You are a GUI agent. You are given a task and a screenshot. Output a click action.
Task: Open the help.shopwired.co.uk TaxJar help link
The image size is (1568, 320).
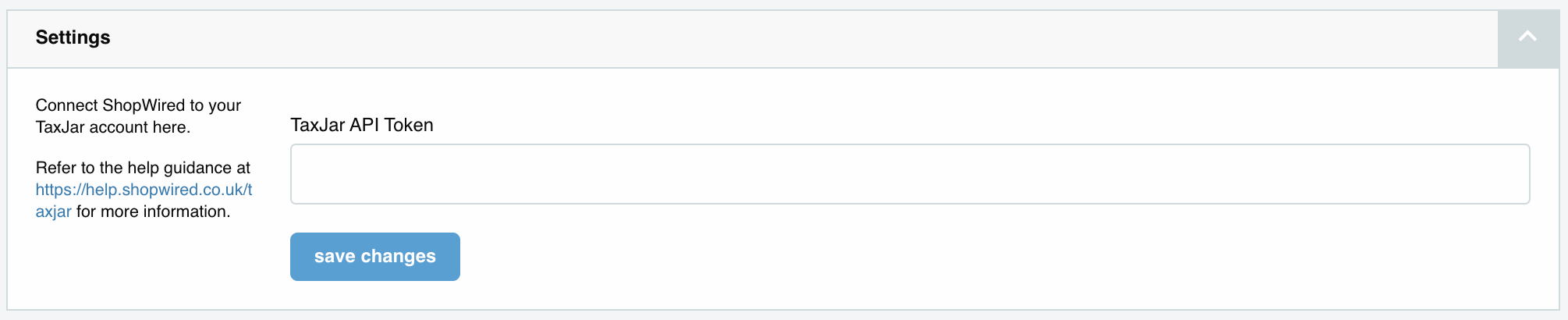click(144, 190)
